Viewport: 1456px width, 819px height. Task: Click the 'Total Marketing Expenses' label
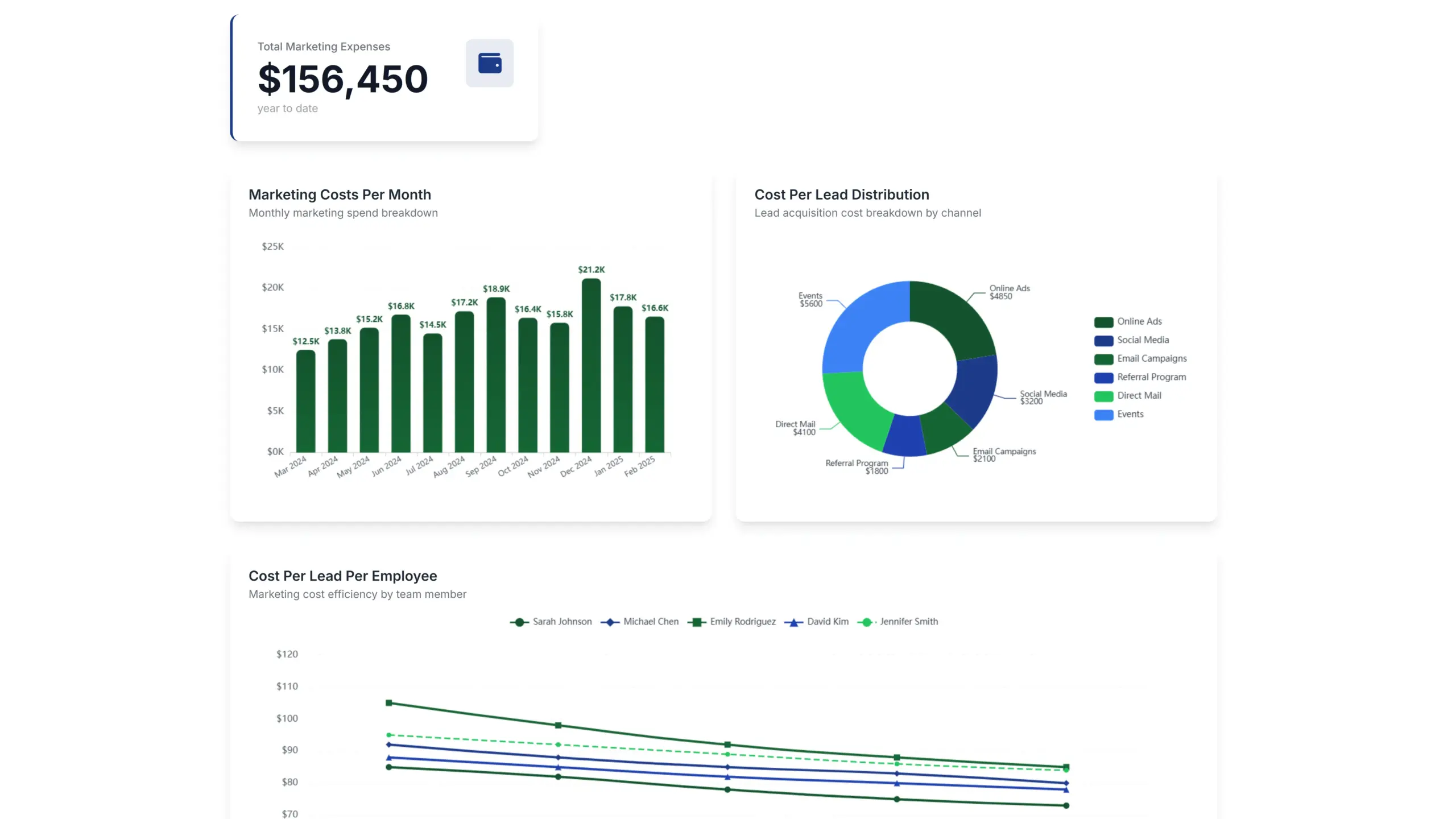pos(324,47)
